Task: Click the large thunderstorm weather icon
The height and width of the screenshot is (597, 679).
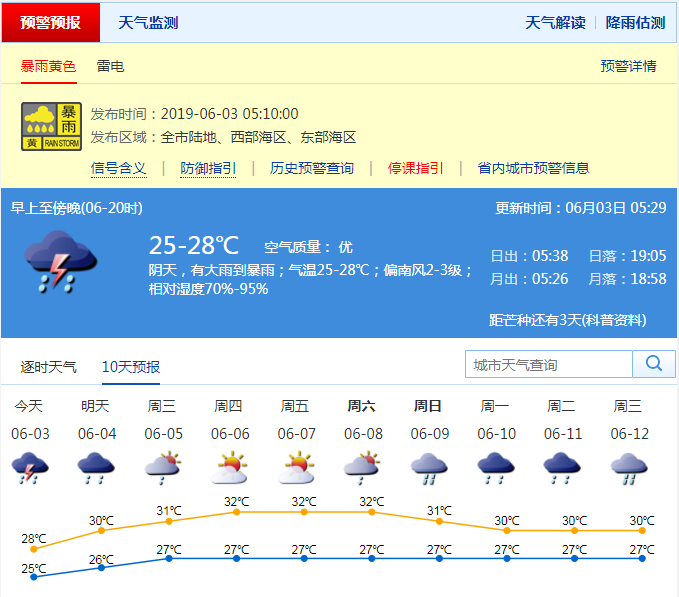Action: (61, 262)
